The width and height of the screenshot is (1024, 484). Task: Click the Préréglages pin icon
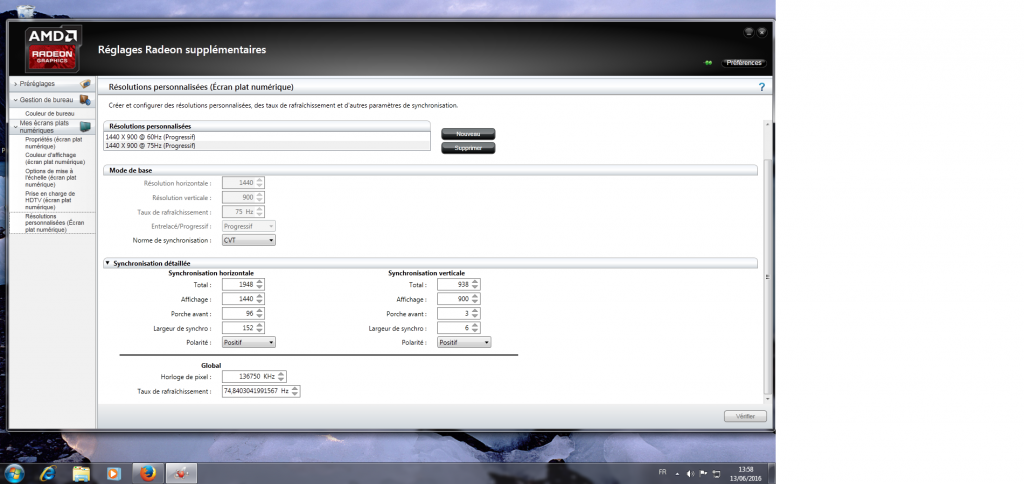point(85,84)
